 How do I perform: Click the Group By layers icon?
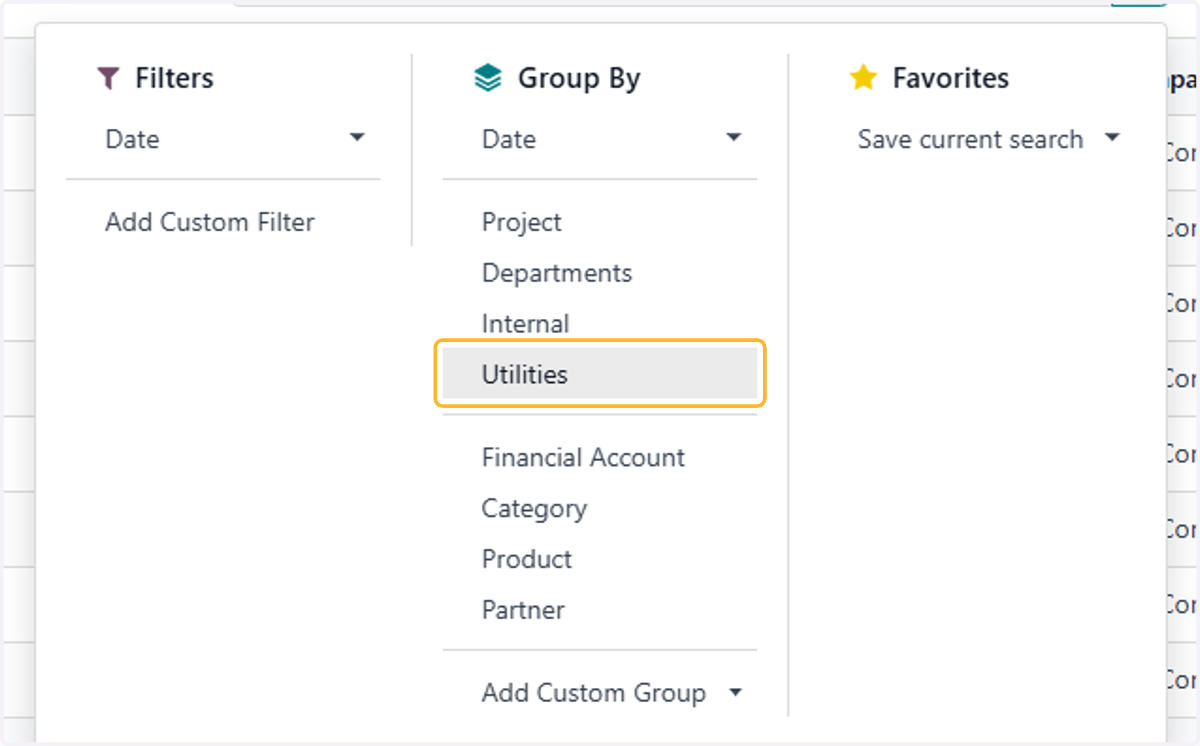(487, 79)
